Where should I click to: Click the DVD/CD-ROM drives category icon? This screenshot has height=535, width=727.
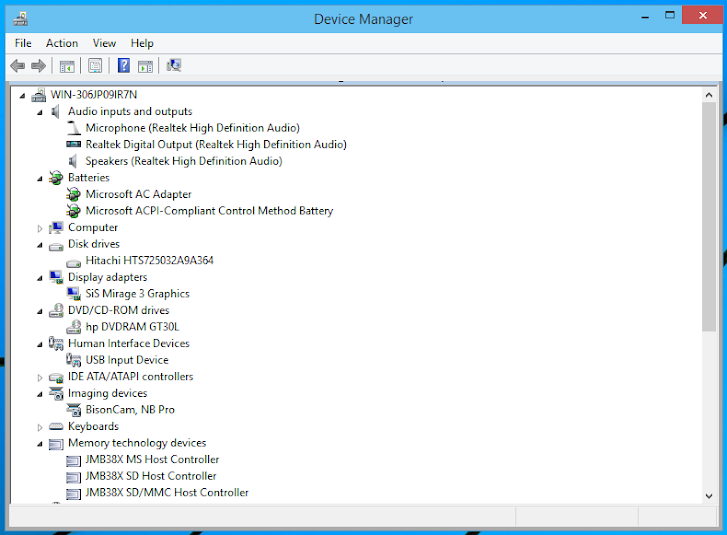(56, 310)
